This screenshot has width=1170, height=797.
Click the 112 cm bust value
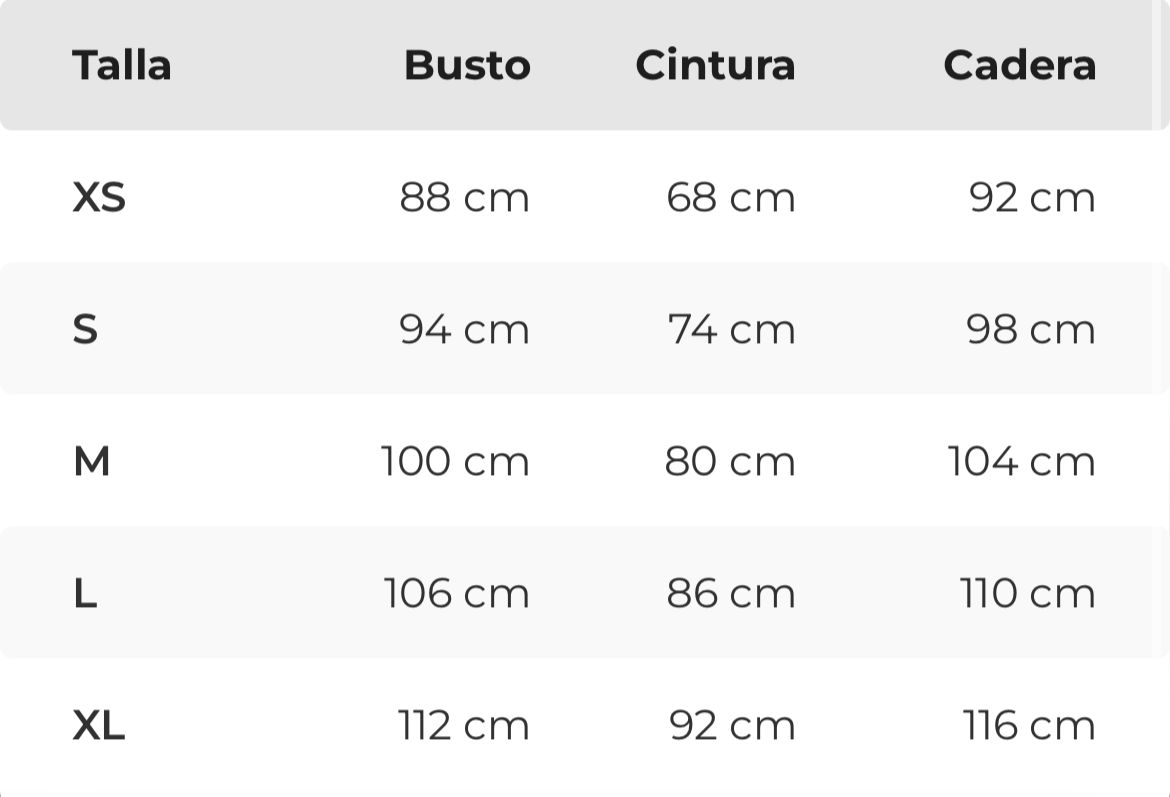463,725
